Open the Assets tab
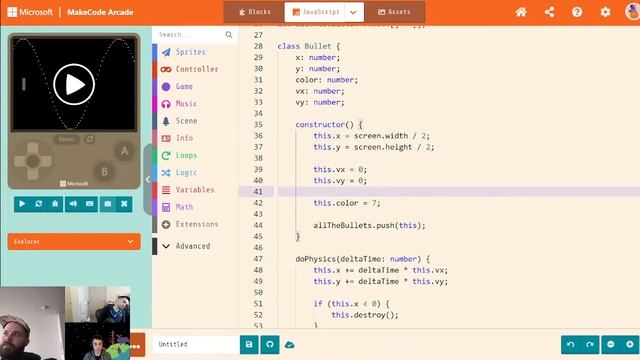 coord(394,12)
